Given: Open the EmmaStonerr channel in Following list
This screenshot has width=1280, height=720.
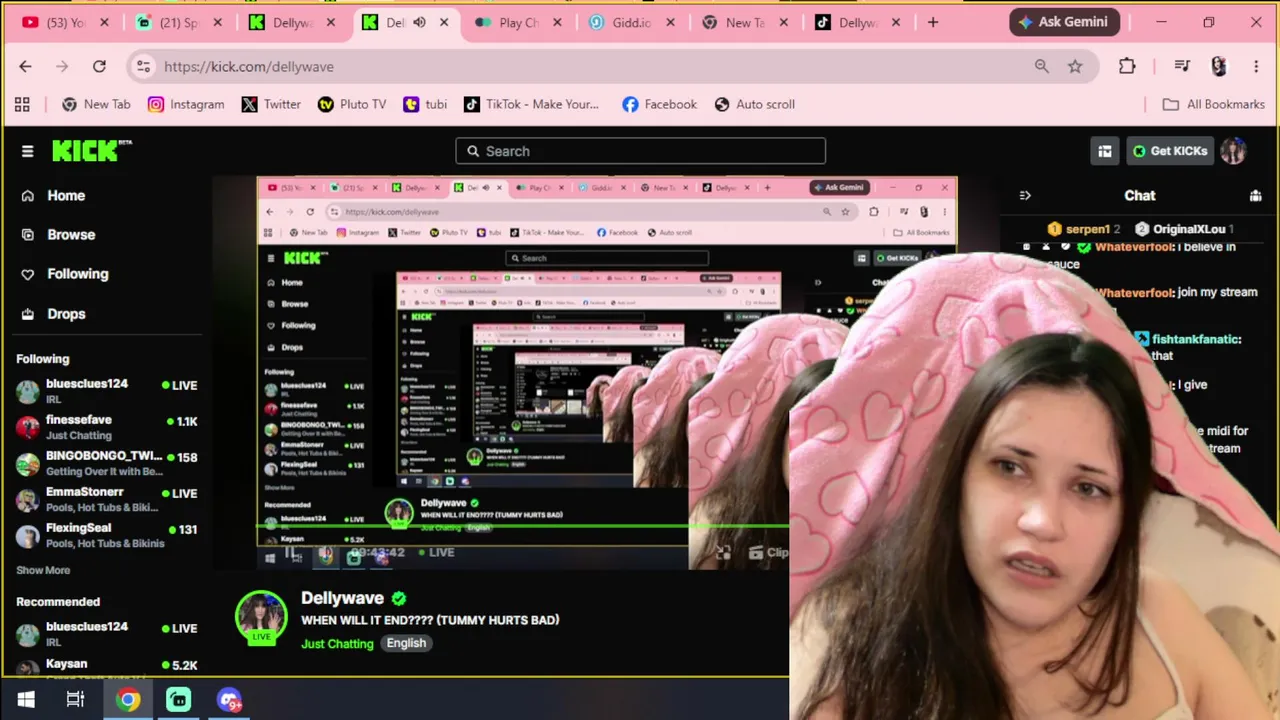Looking at the screenshot, I should point(106,499).
